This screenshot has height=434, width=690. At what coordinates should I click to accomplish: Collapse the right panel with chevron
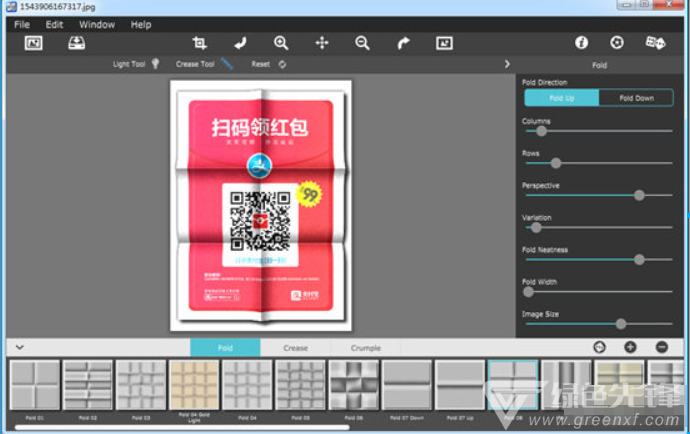pyautogui.click(x=507, y=64)
